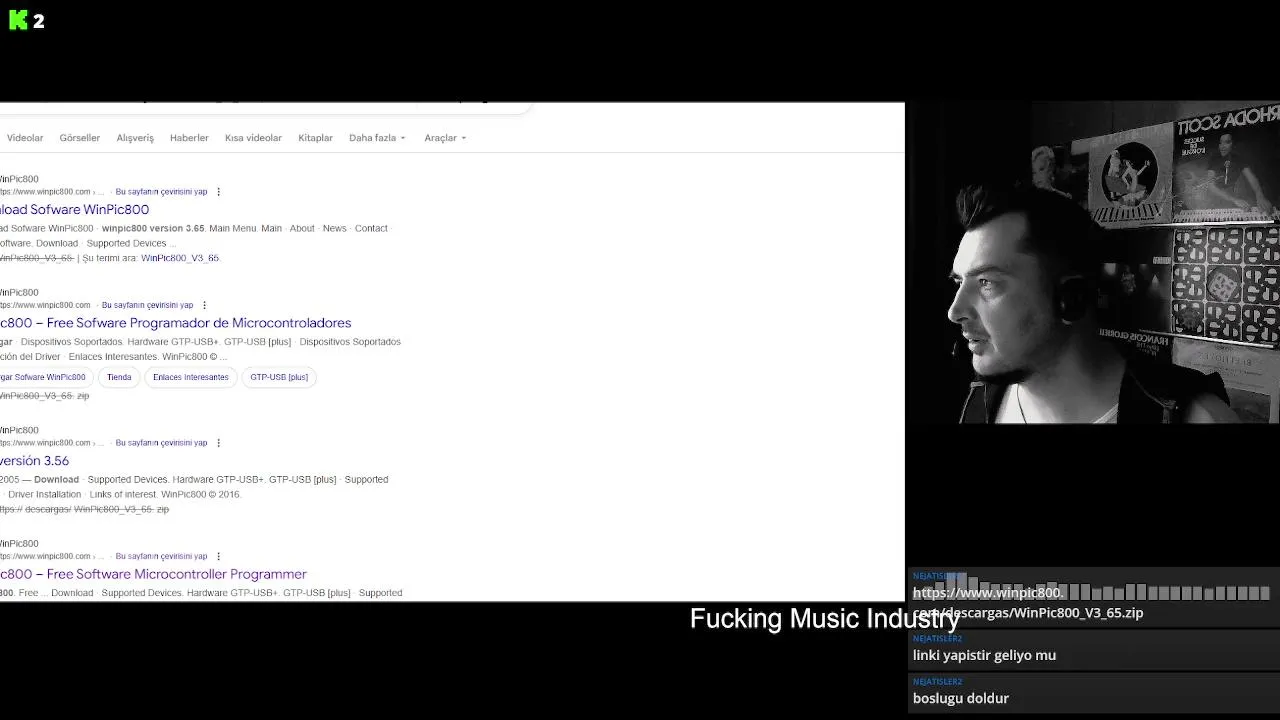Switch to the Görseller search tab

pyautogui.click(x=80, y=138)
